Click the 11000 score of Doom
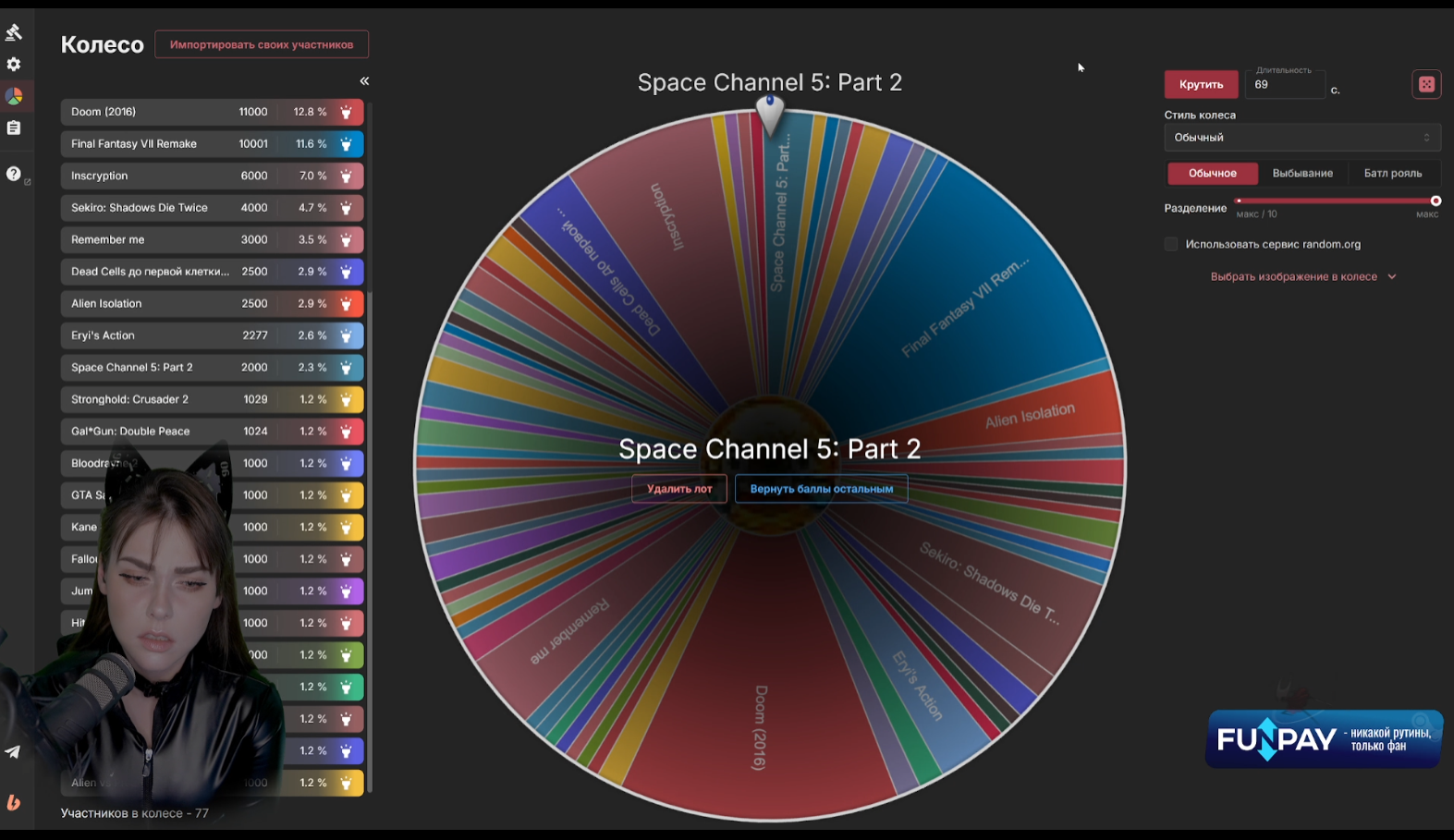This screenshot has height=840, width=1454. [x=253, y=112]
